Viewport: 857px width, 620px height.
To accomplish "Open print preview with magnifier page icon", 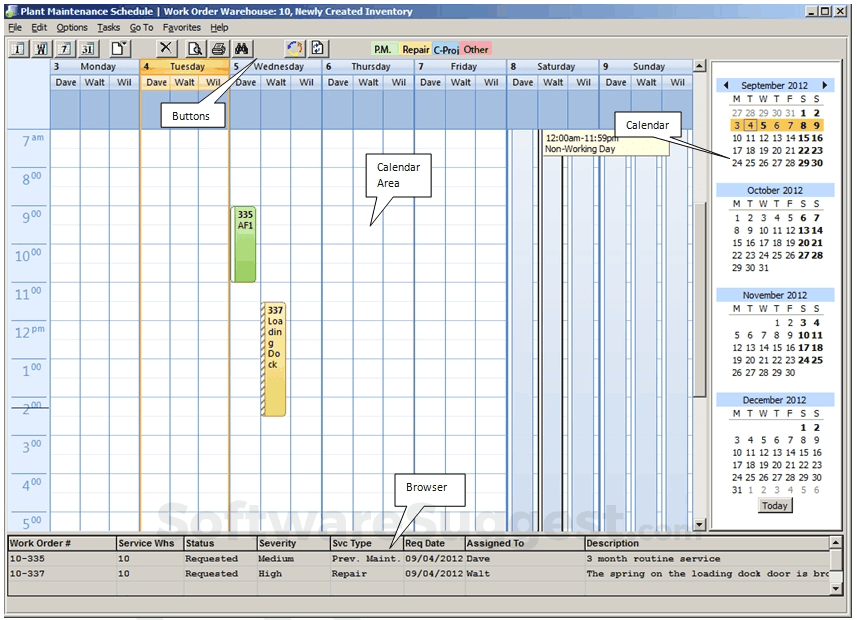I will (x=195, y=48).
